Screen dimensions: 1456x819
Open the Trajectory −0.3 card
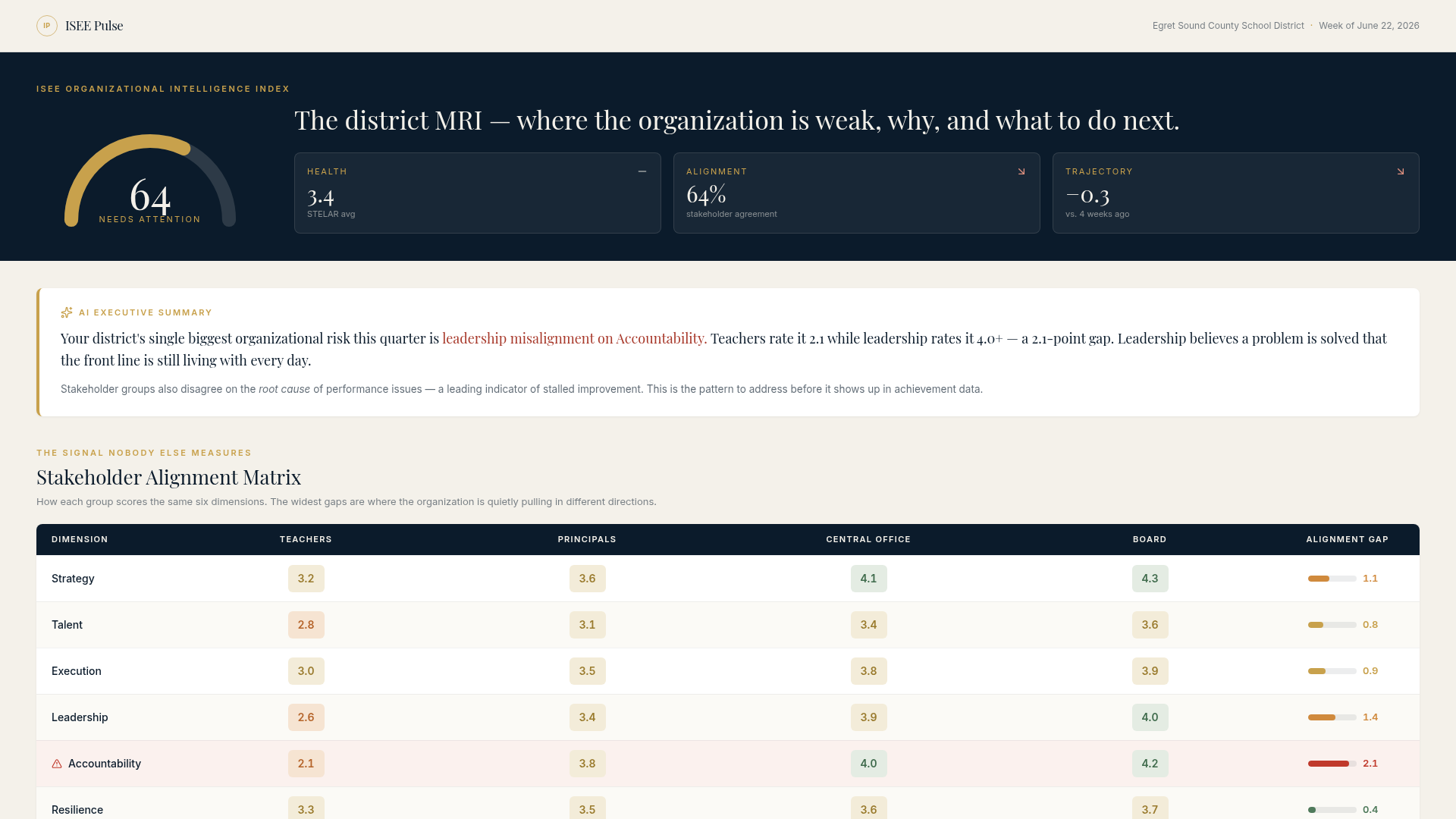1236,193
